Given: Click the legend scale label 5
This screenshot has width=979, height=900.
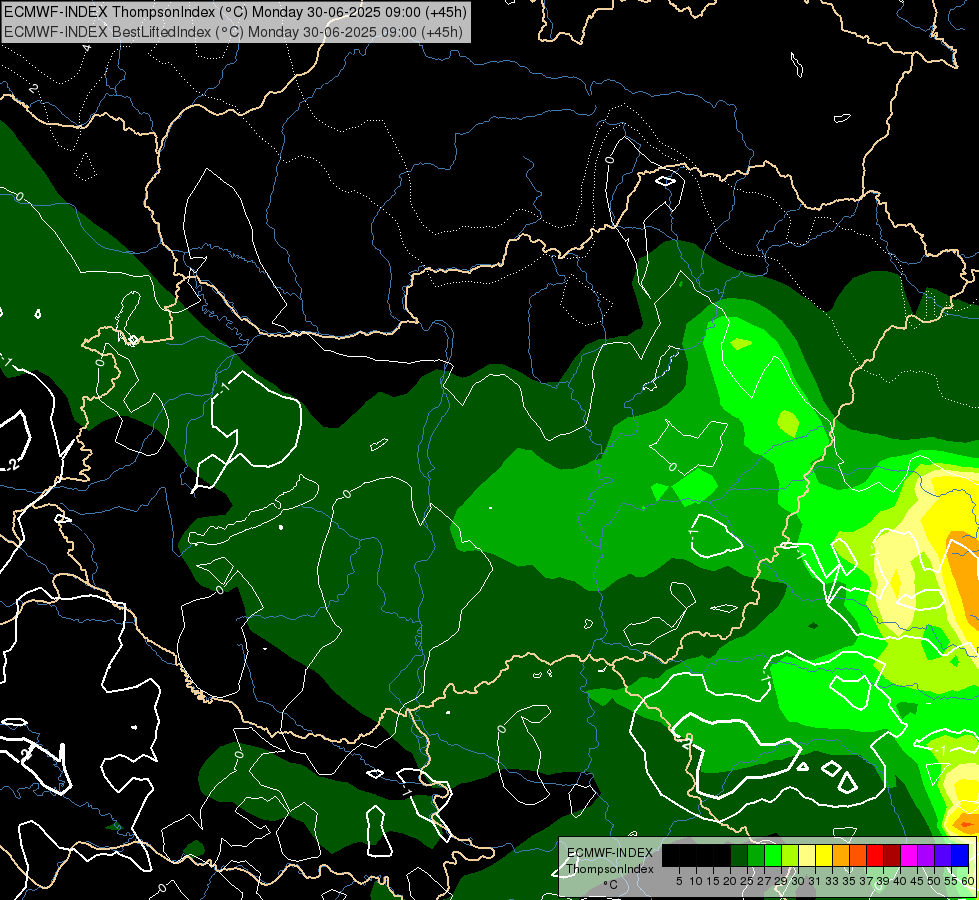Looking at the screenshot, I should coord(679,881).
